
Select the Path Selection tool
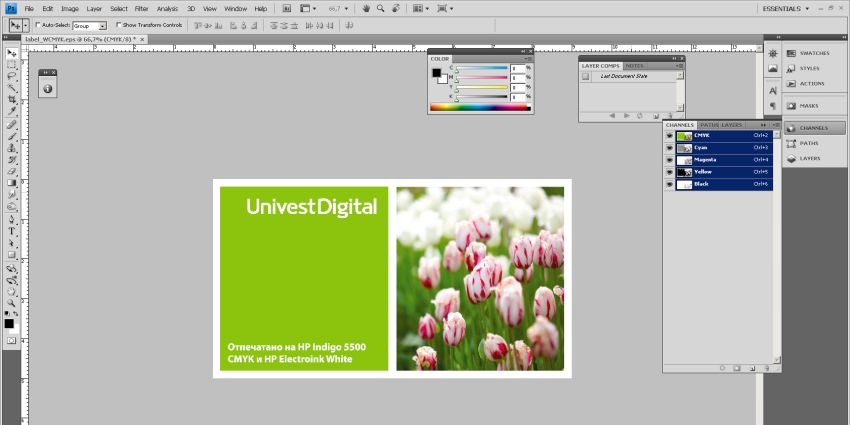coord(11,243)
